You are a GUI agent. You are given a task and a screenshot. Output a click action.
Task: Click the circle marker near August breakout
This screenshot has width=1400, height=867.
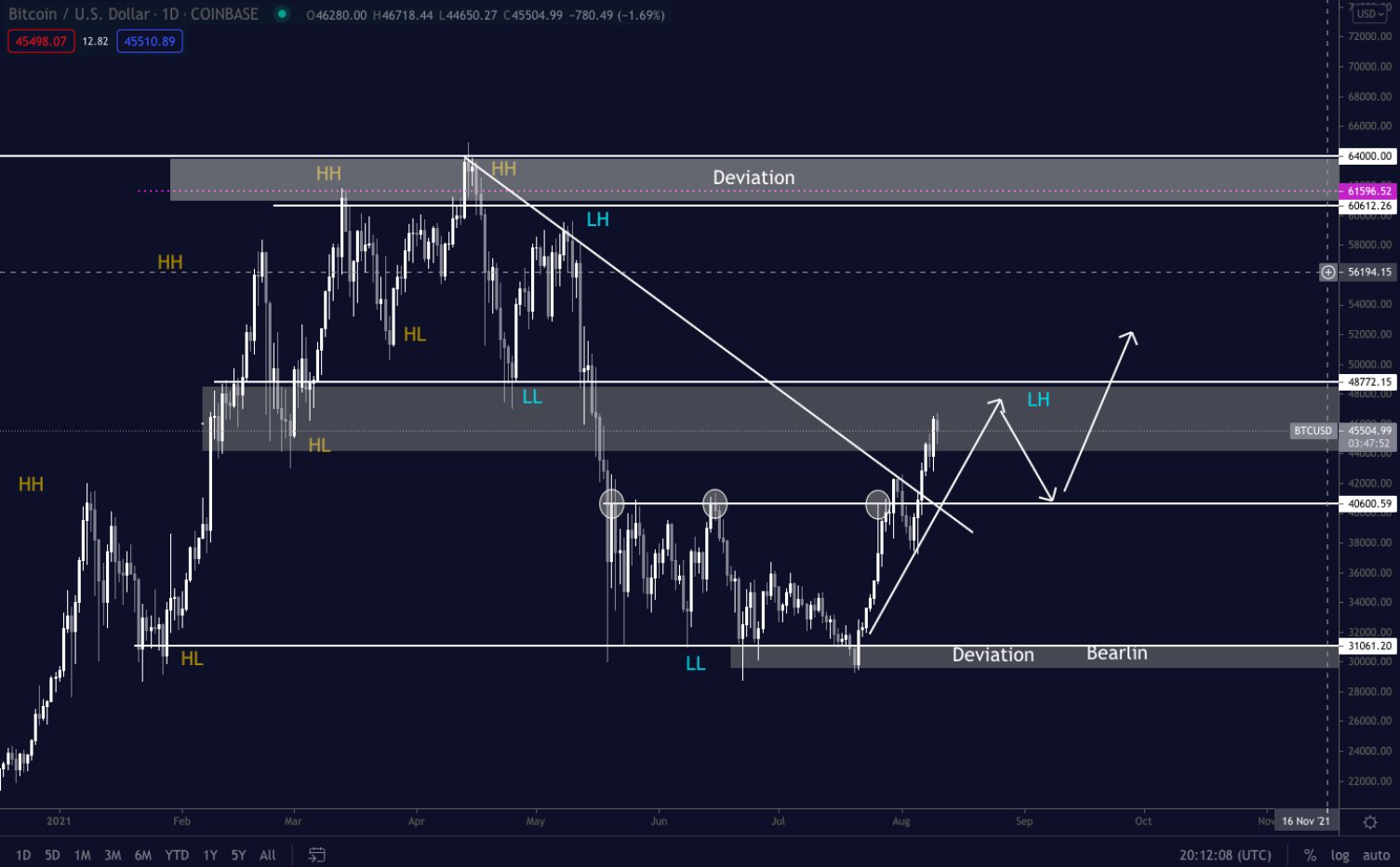pos(878,504)
